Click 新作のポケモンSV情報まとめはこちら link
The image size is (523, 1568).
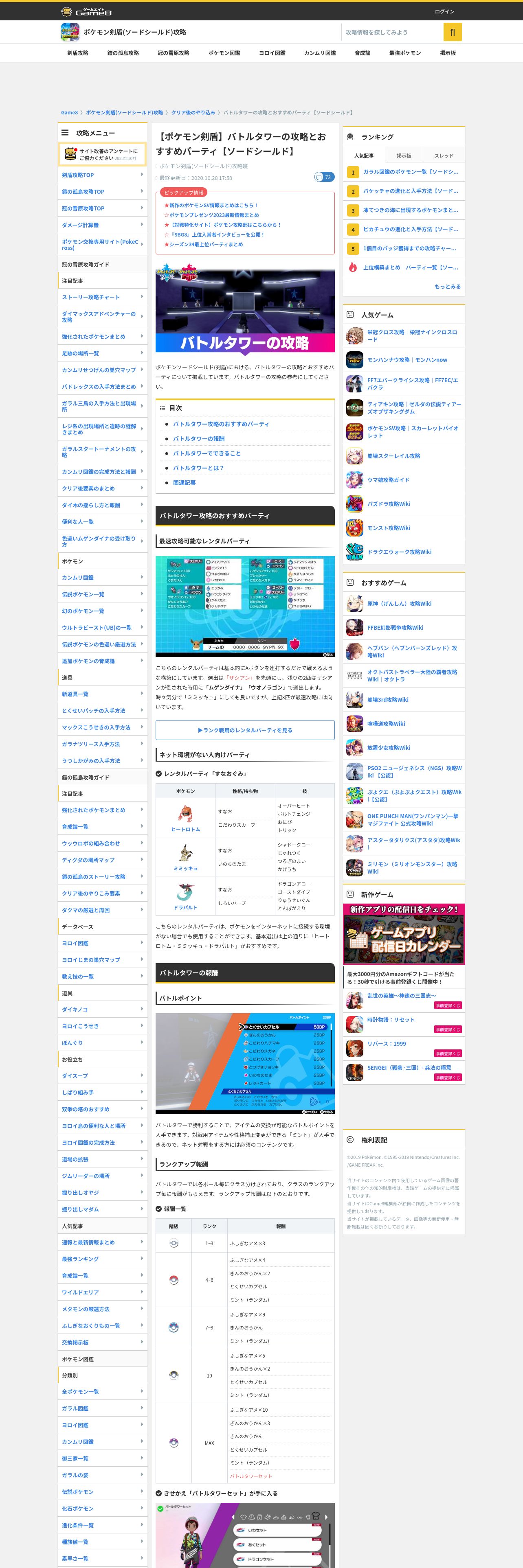pos(213,206)
